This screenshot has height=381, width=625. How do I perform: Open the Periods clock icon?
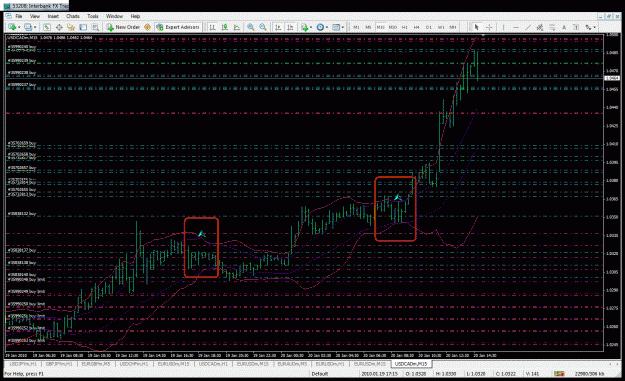[320, 27]
